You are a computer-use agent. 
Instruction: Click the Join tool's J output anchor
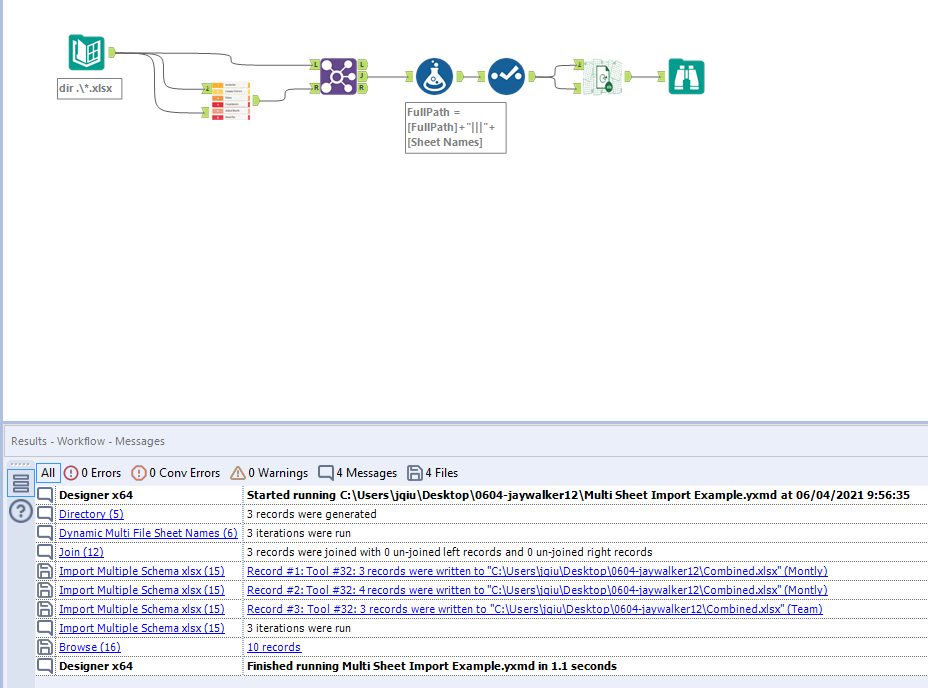[362, 76]
